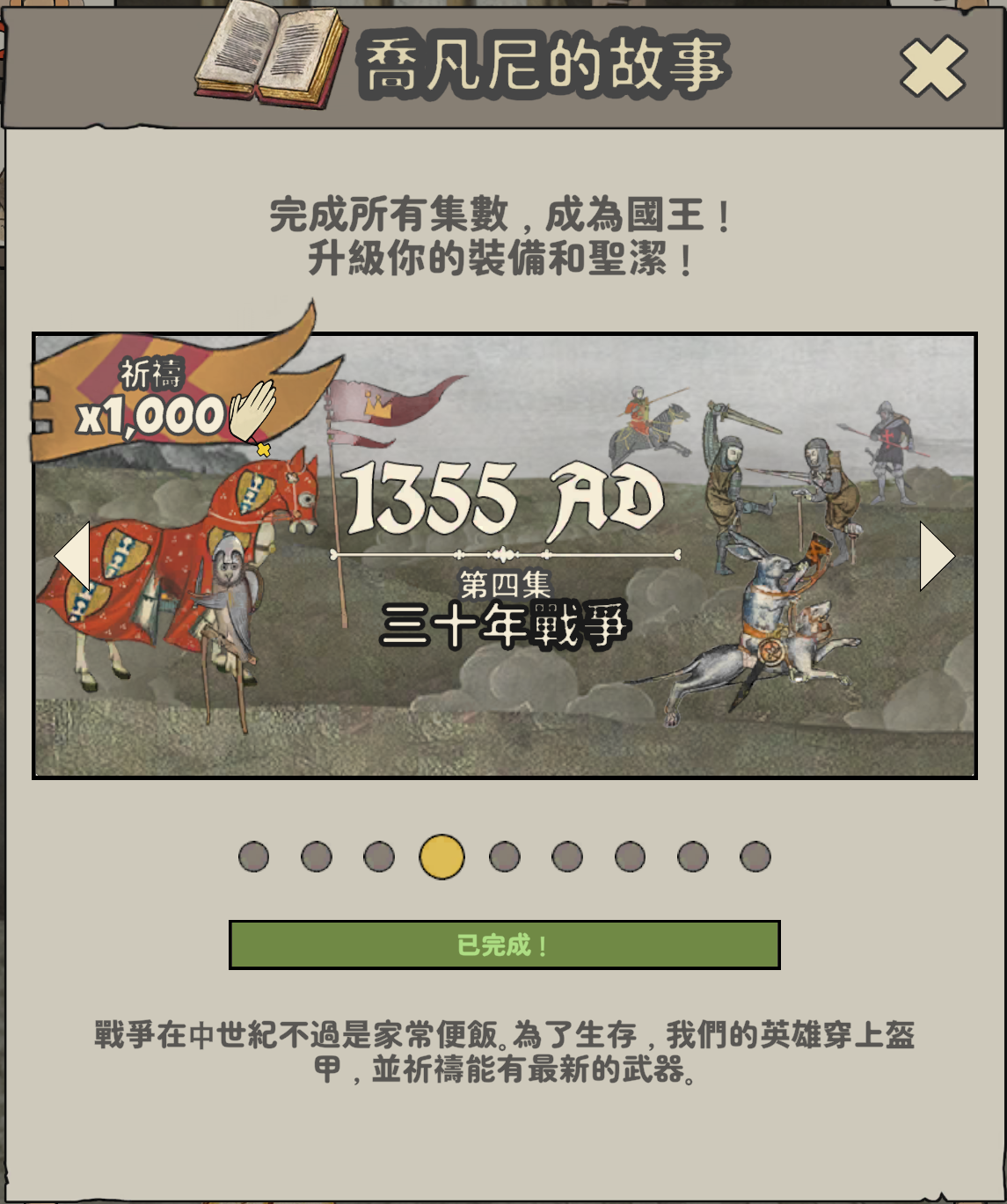Select the highlighted fourth episode dot
The image size is (1007, 1204).
coord(441,857)
